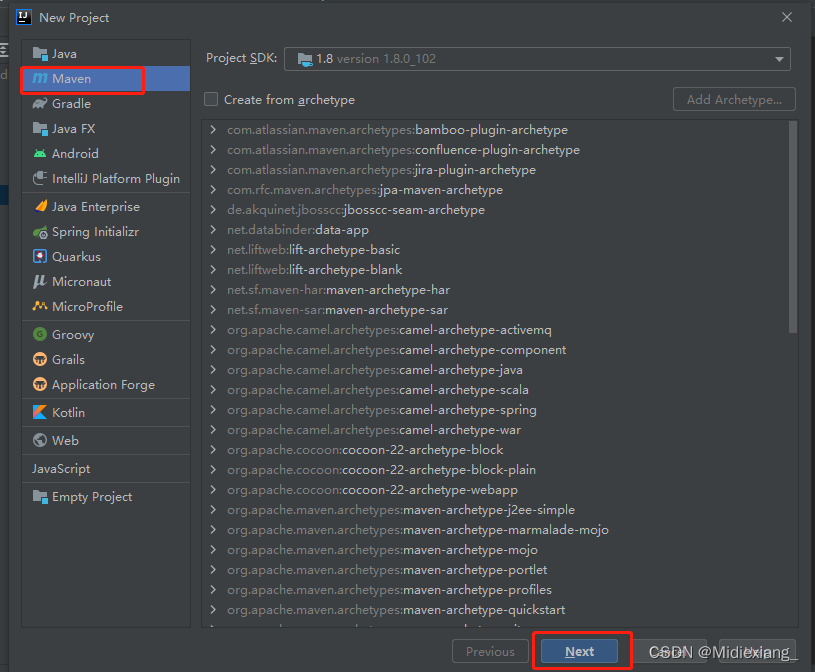This screenshot has width=815, height=672.
Task: Click the IntelliJ IDEA logo in title bar
Action: 24,17
